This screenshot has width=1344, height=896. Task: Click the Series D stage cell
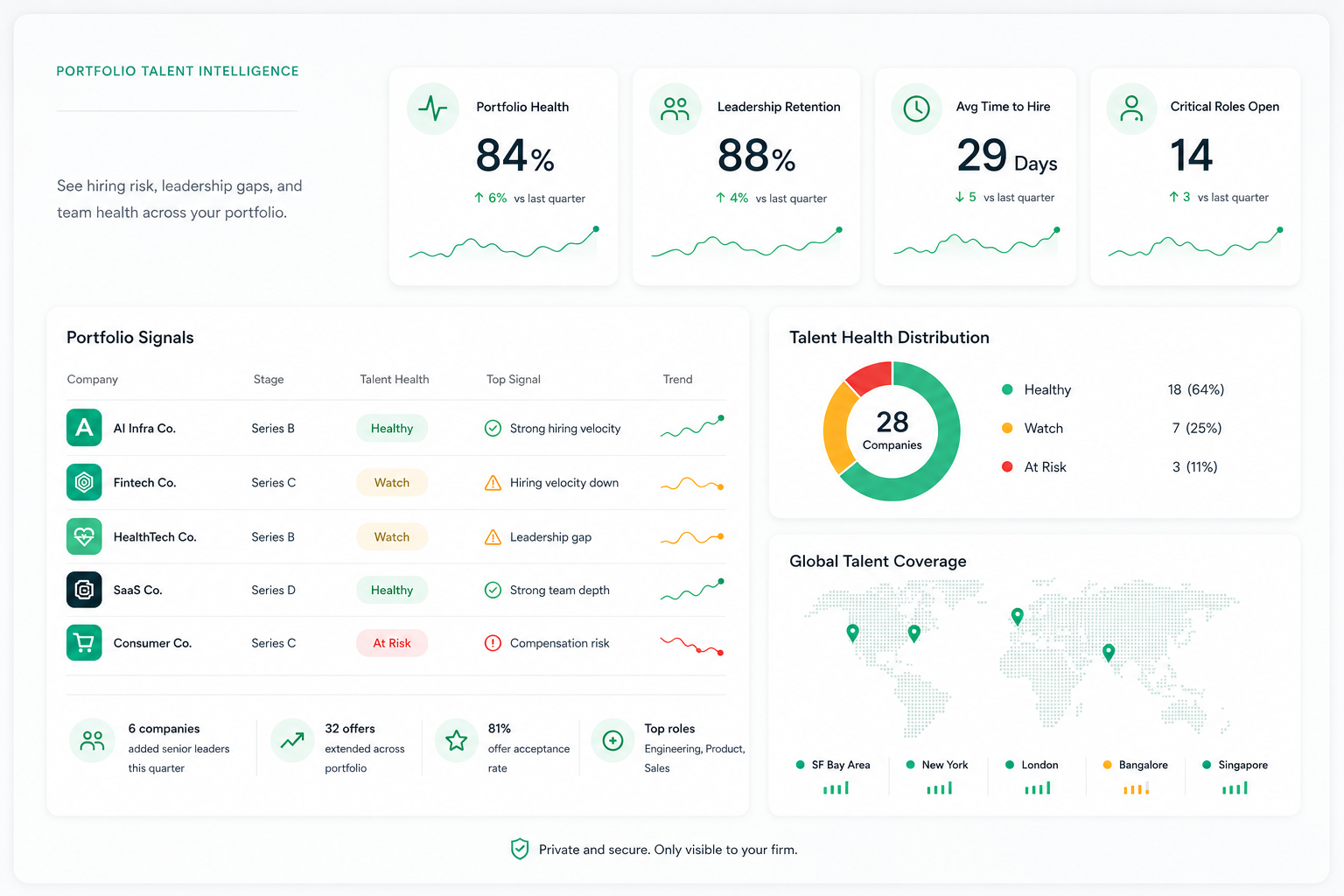click(273, 590)
